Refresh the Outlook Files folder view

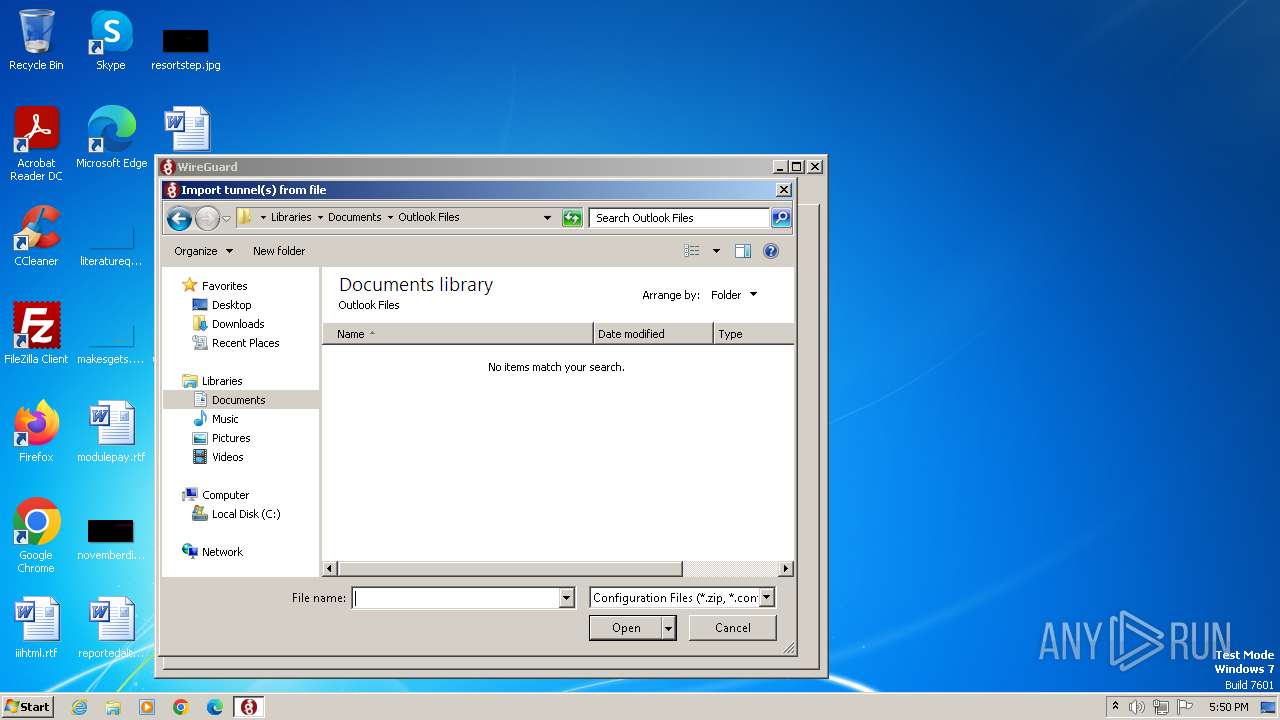point(572,218)
